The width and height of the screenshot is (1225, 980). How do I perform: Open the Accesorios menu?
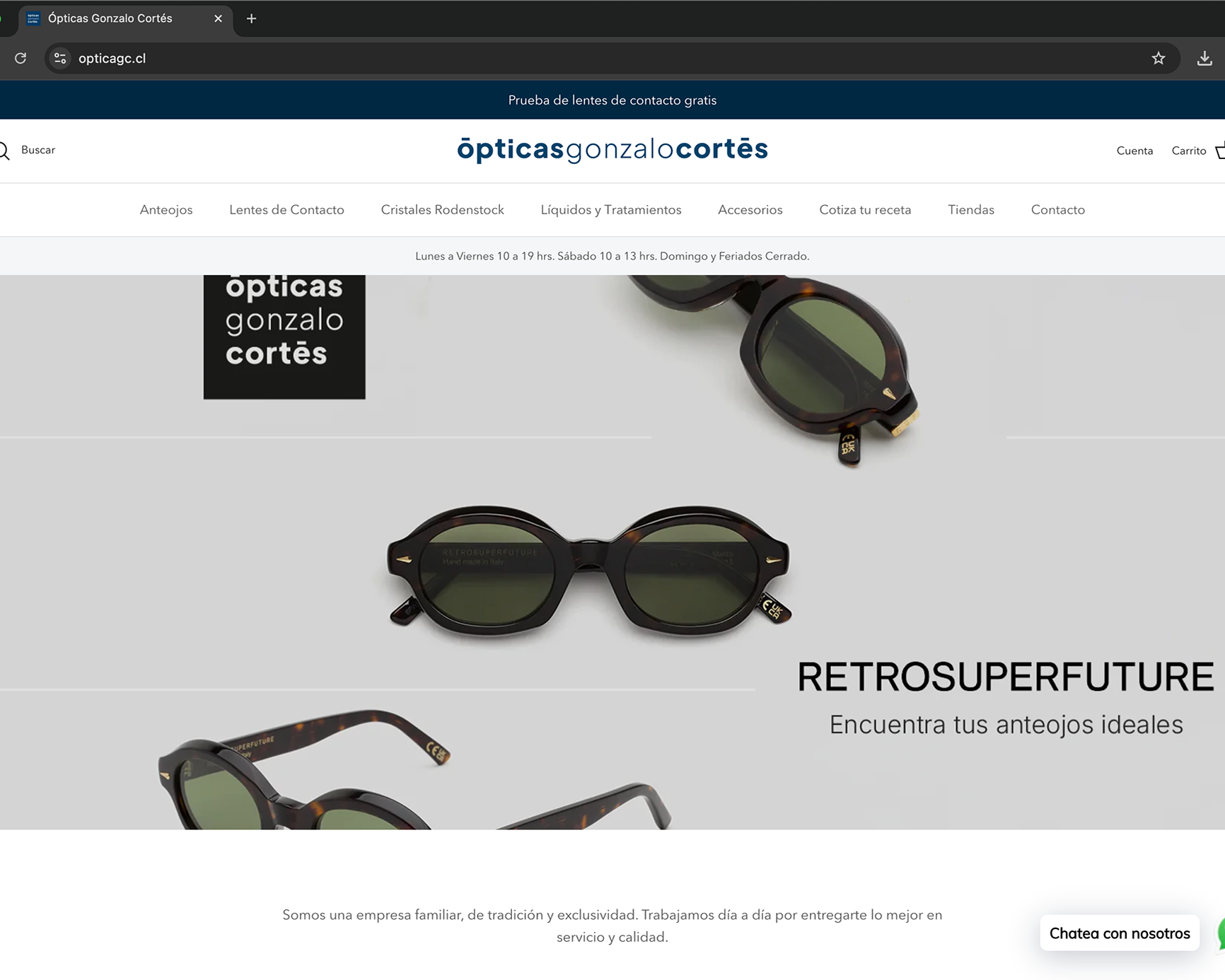pos(750,209)
